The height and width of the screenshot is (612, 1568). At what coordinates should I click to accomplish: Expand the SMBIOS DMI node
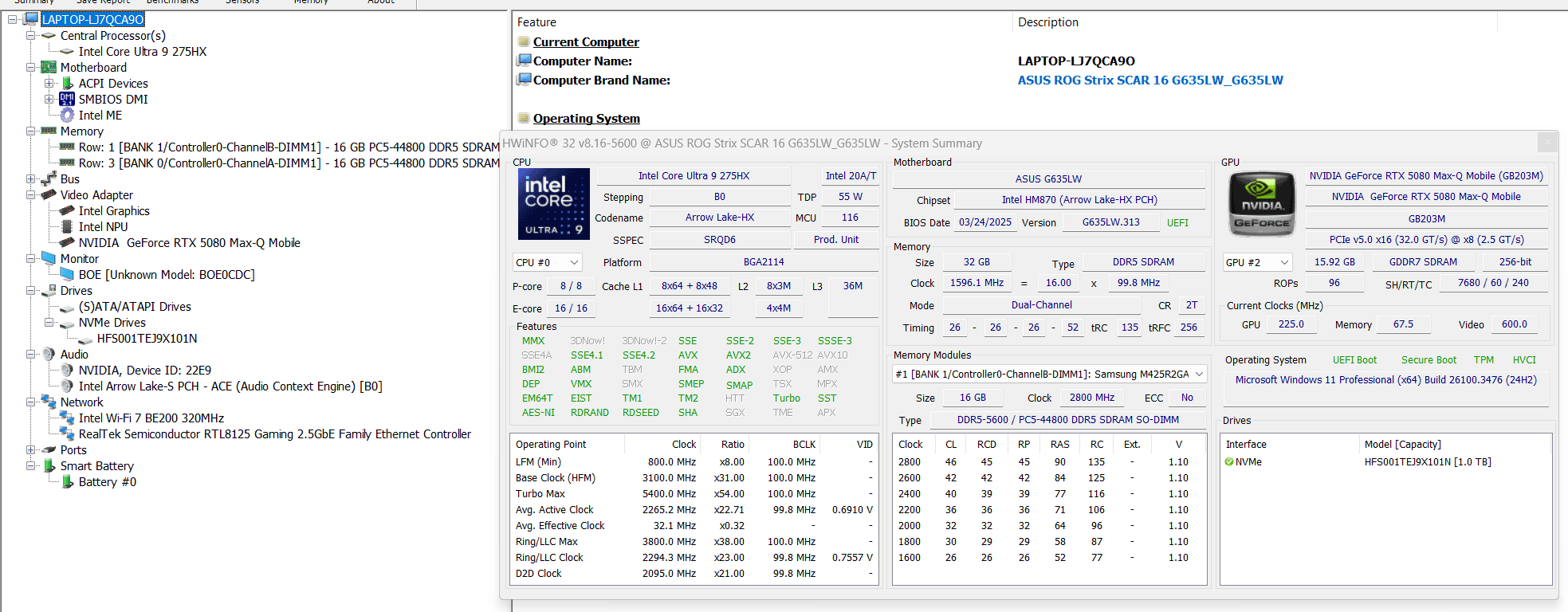[x=49, y=99]
